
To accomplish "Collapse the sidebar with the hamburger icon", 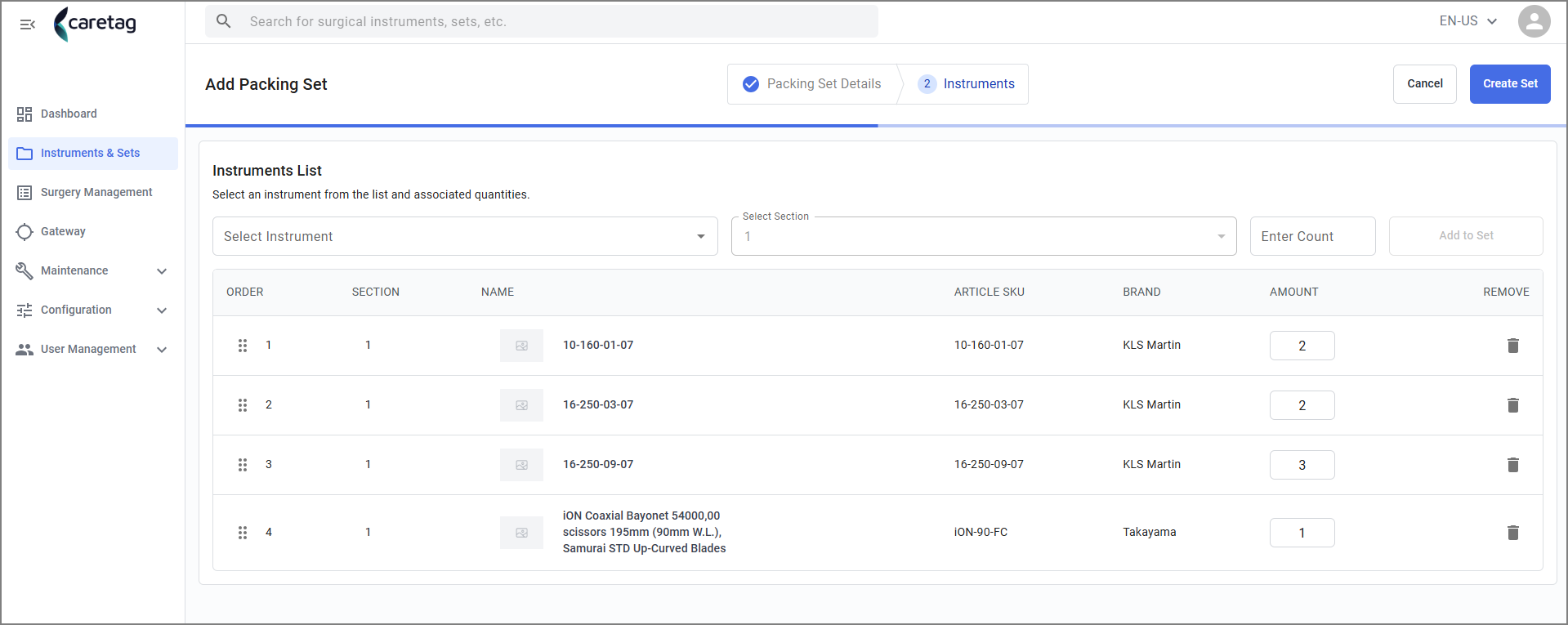I will click(x=28, y=25).
